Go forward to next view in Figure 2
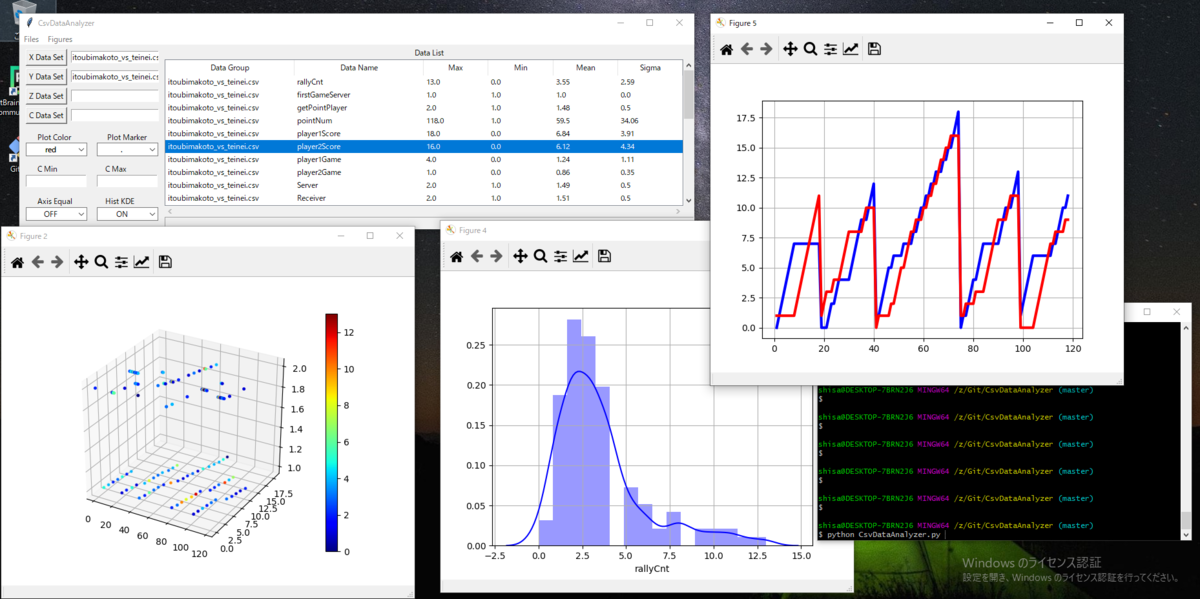The width and height of the screenshot is (1200, 599). [56, 262]
